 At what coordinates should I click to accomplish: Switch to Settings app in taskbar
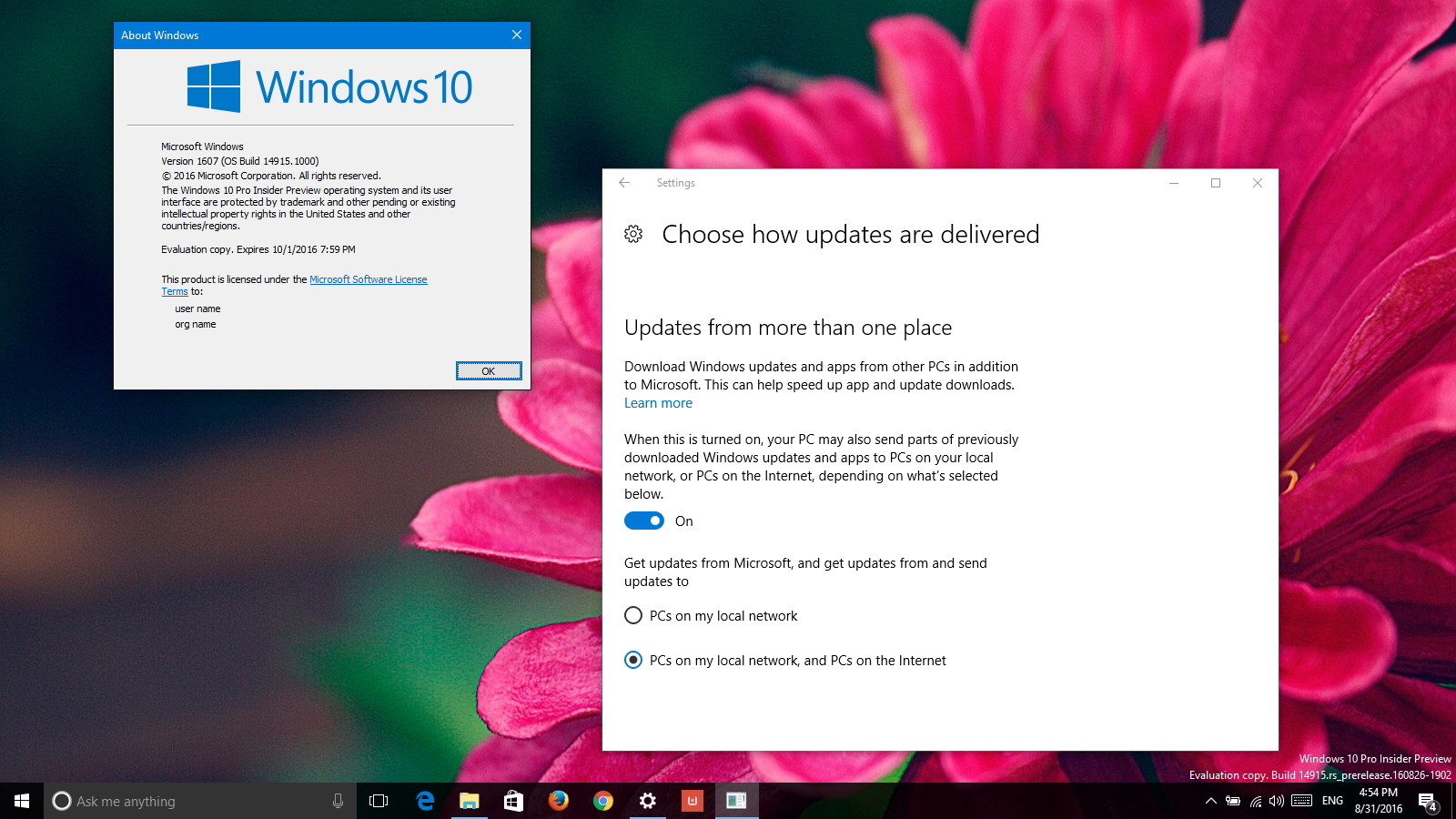(648, 801)
